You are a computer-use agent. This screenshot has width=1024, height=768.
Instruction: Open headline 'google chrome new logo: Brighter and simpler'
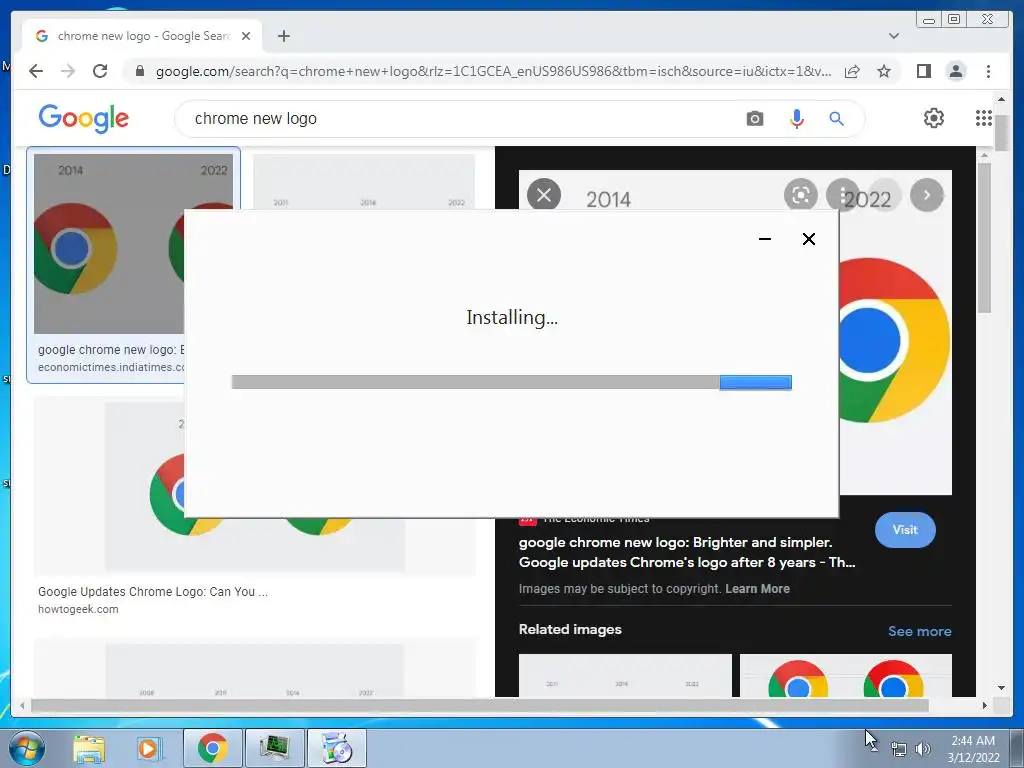click(x=686, y=552)
